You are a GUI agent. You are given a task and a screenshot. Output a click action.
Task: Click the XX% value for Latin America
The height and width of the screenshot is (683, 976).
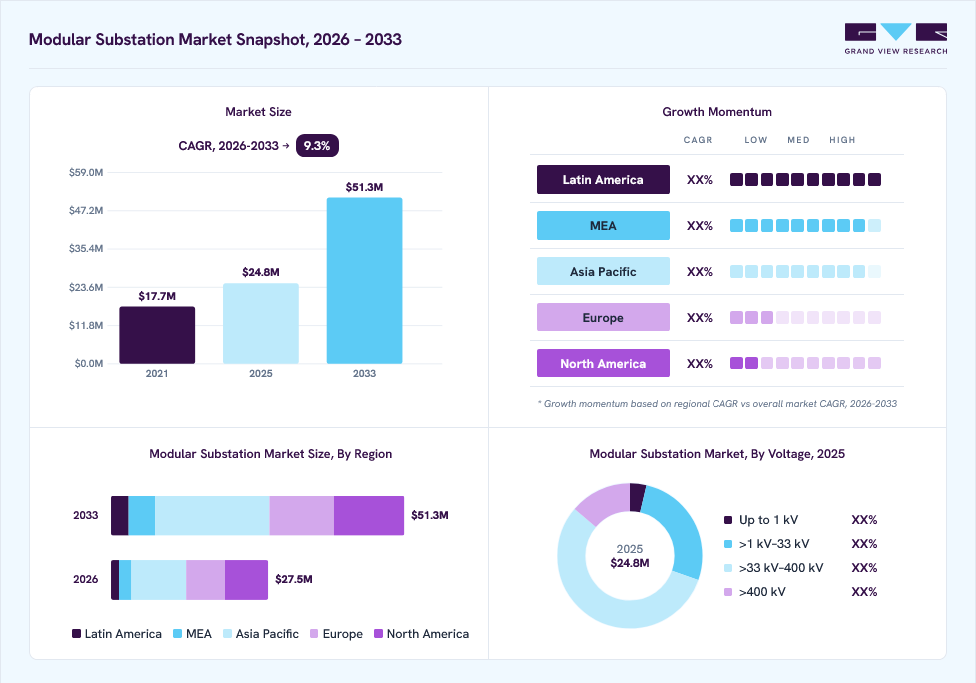coord(700,179)
